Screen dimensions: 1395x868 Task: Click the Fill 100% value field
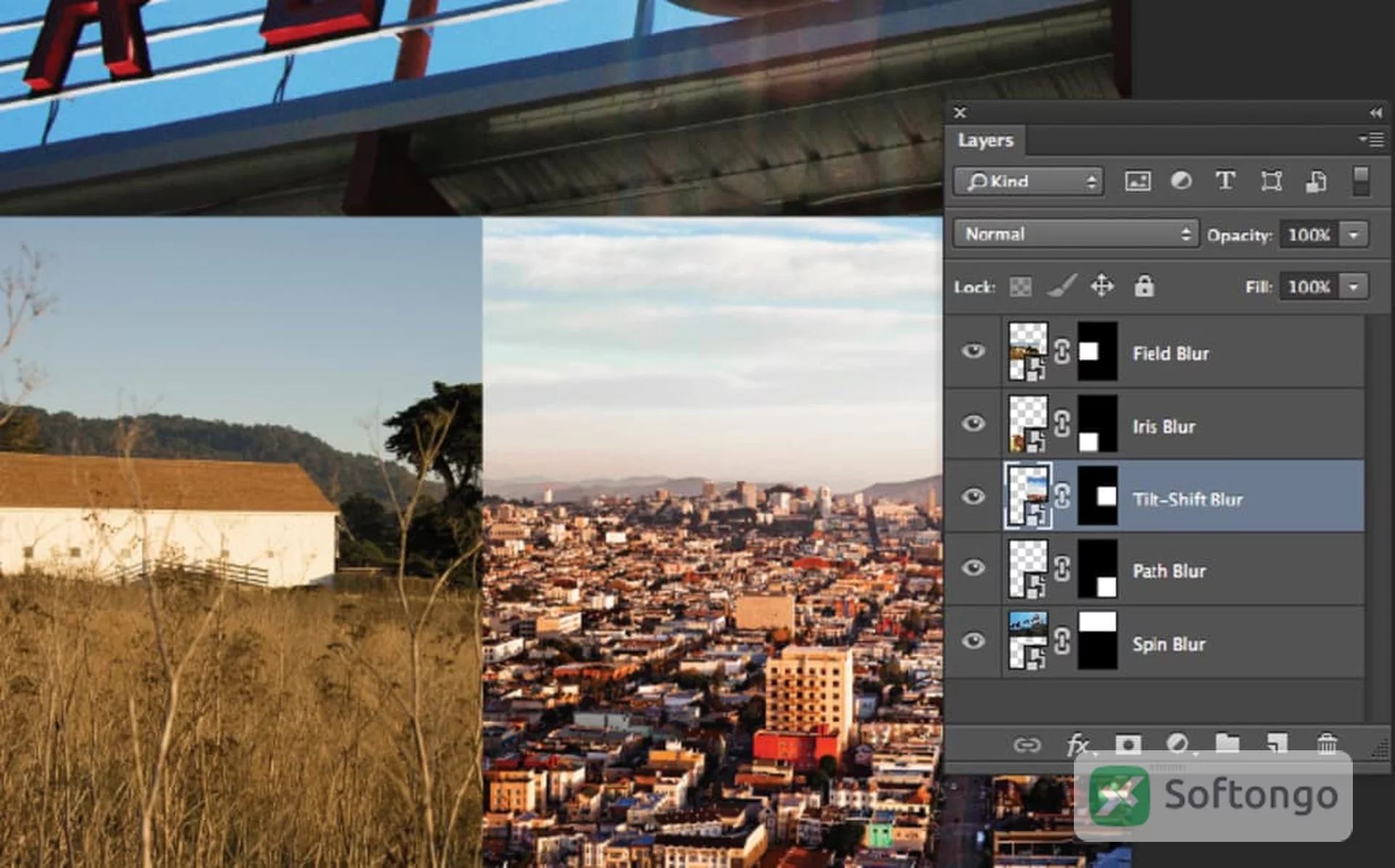(x=1309, y=287)
